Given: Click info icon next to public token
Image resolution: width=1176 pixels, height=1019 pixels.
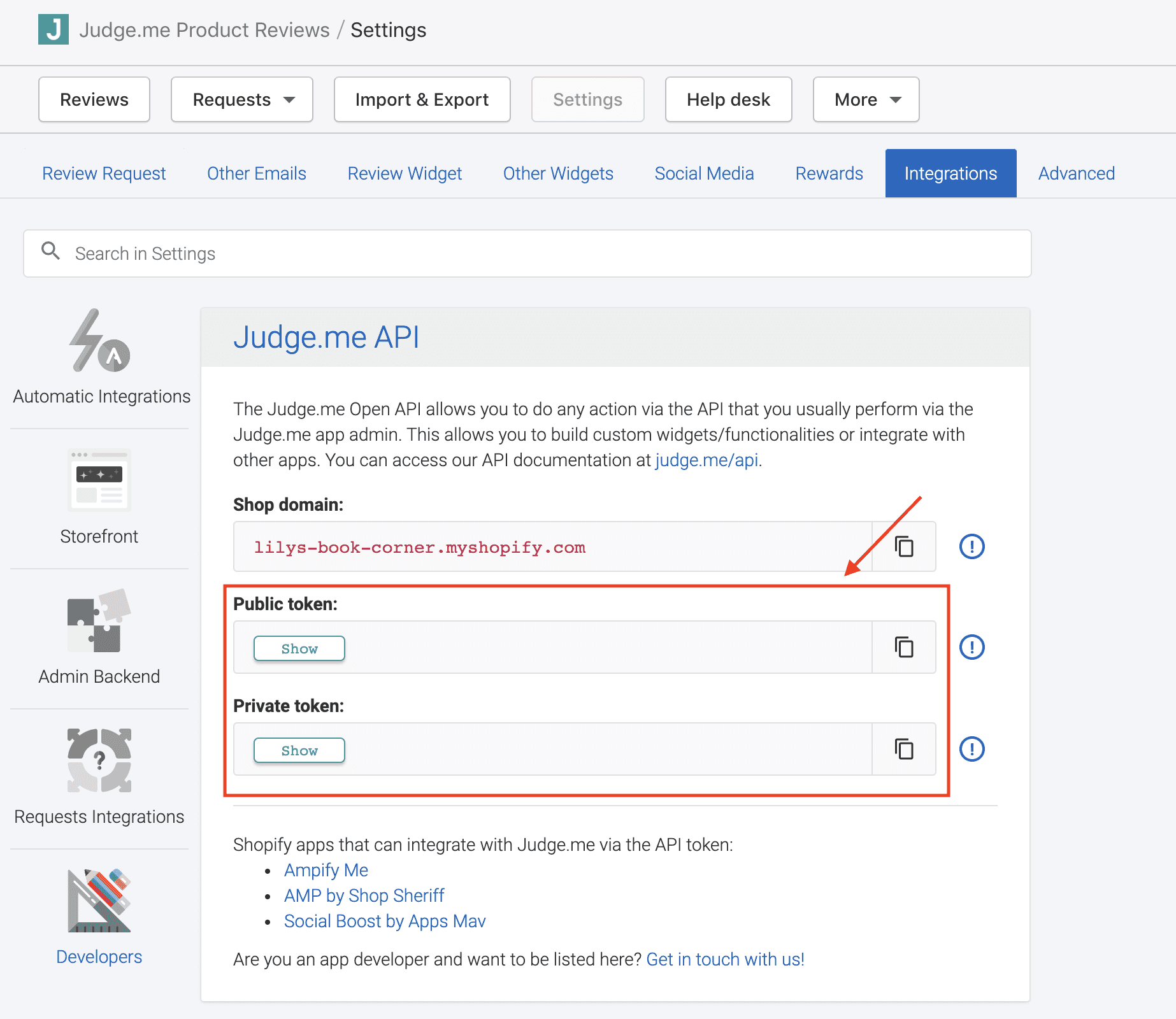Looking at the screenshot, I should coord(972,647).
